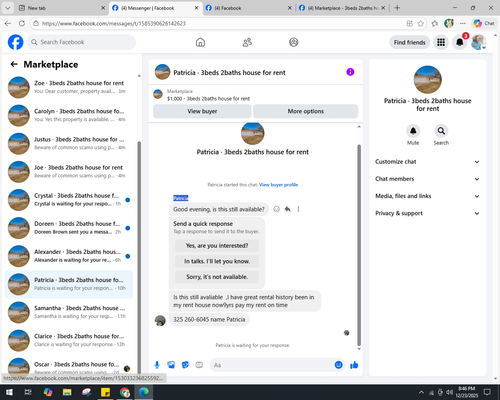
Task: Open the Zoe conversation in chat list
Action: (x=69, y=87)
